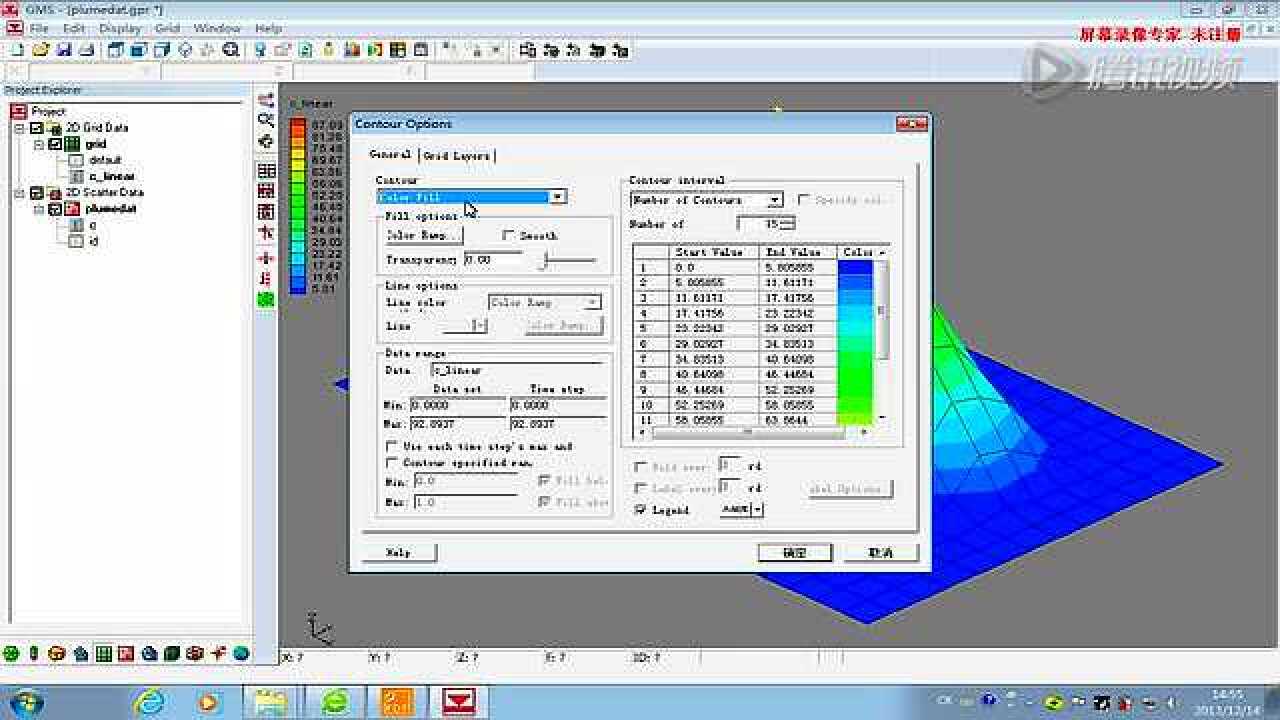Enable the Smooth checkbox in Fill options
The width and height of the screenshot is (1280, 720).
(509, 236)
